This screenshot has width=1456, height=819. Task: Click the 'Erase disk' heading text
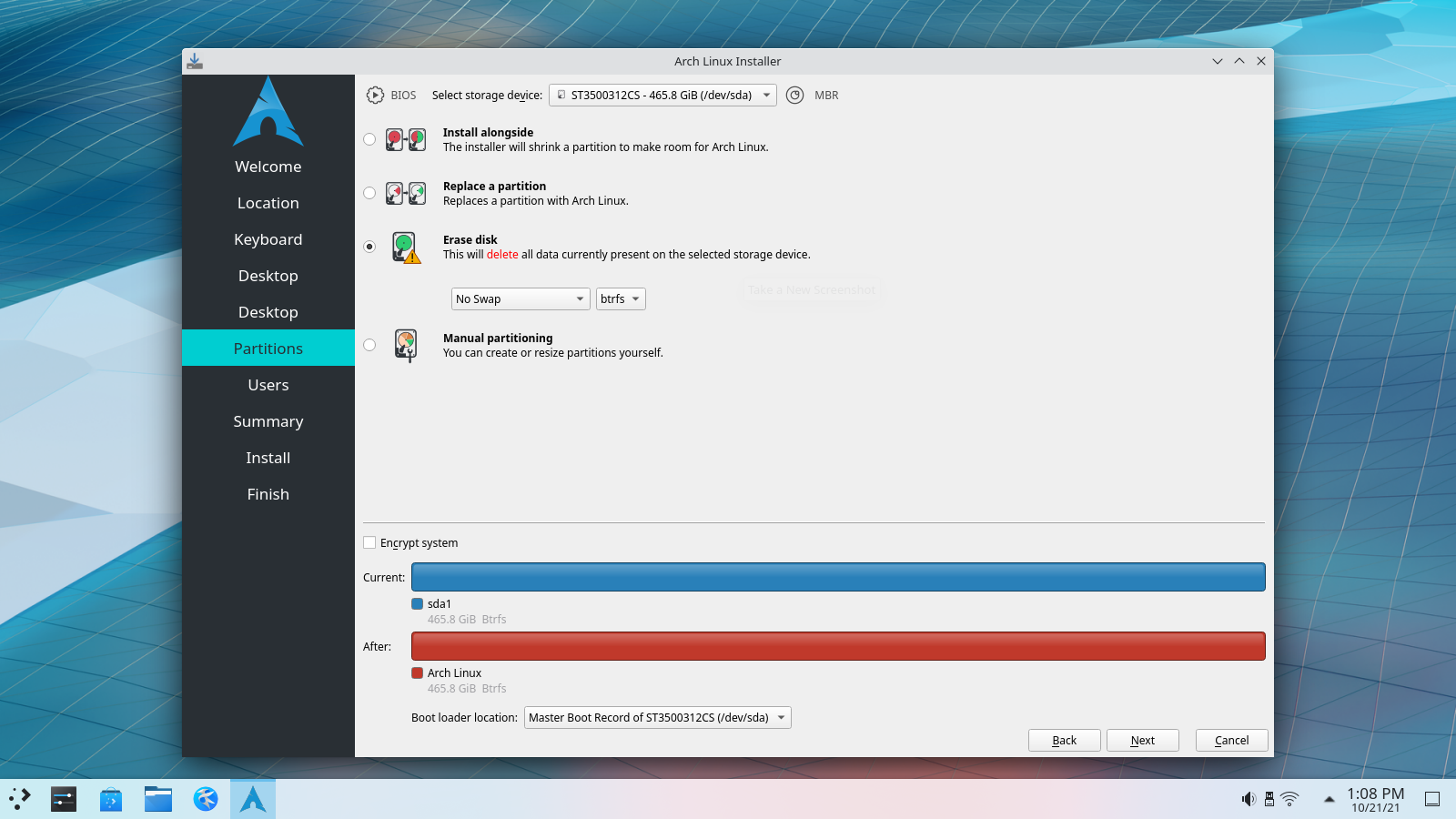click(470, 240)
